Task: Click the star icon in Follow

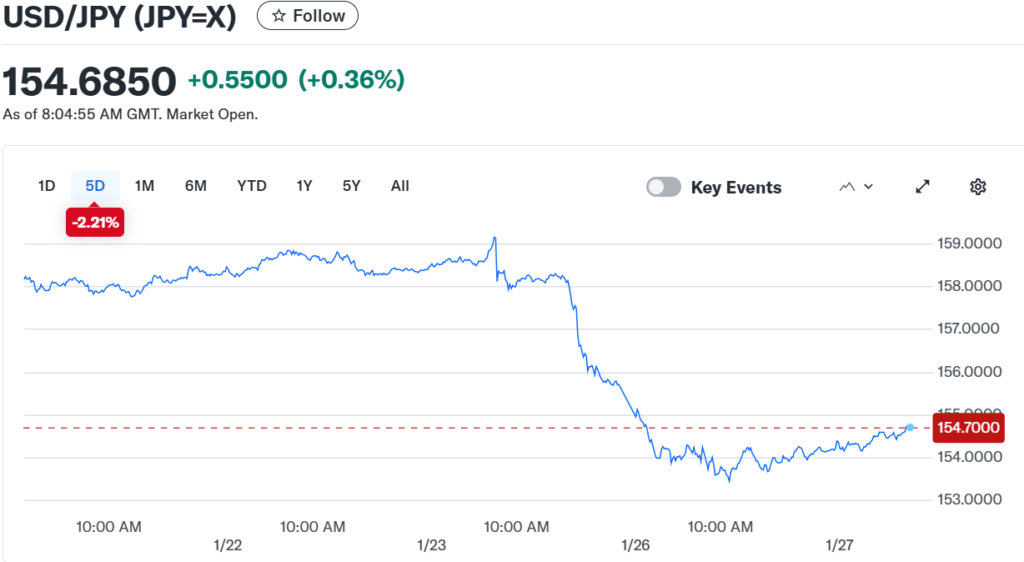Action: click(279, 16)
